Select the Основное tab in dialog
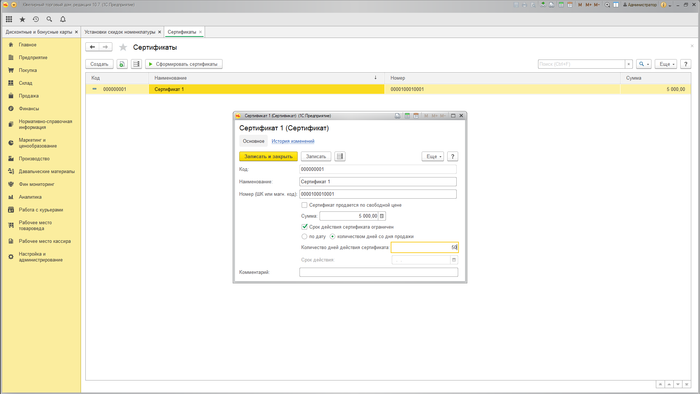700x394 pixels. click(253, 141)
